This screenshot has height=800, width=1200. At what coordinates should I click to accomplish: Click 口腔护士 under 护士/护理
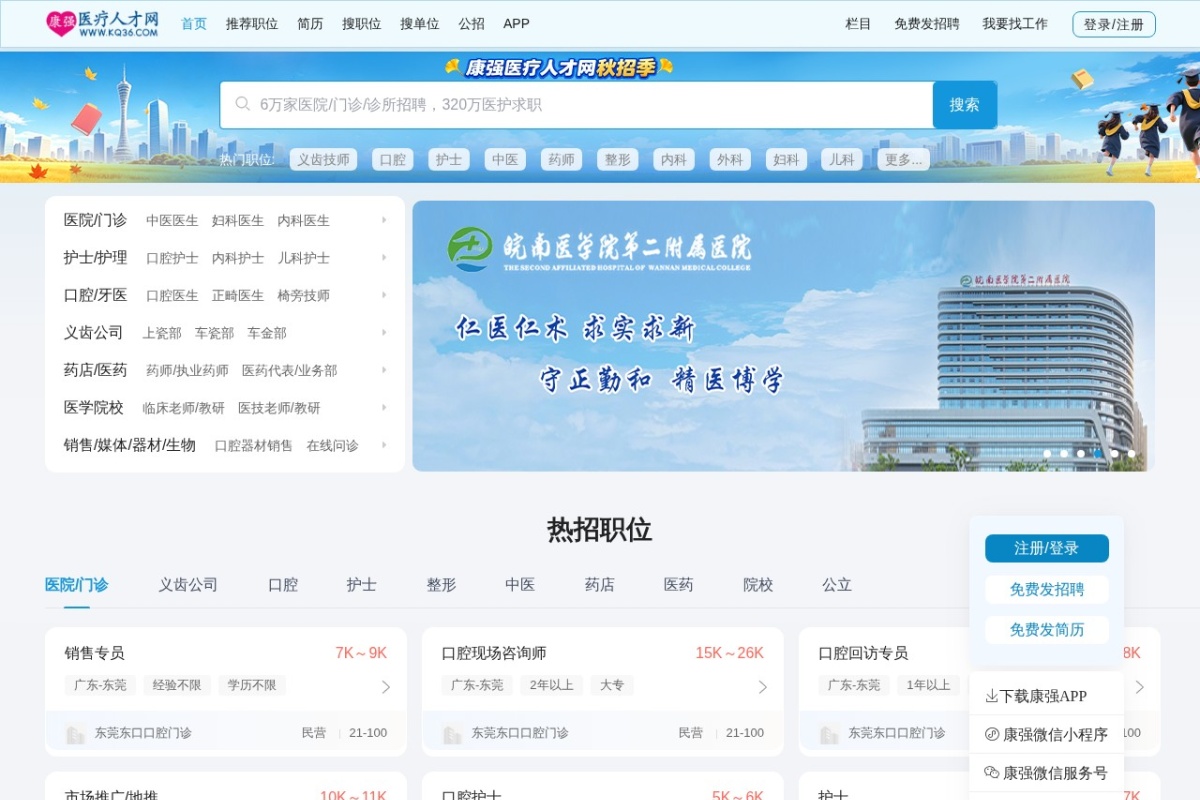[172, 258]
